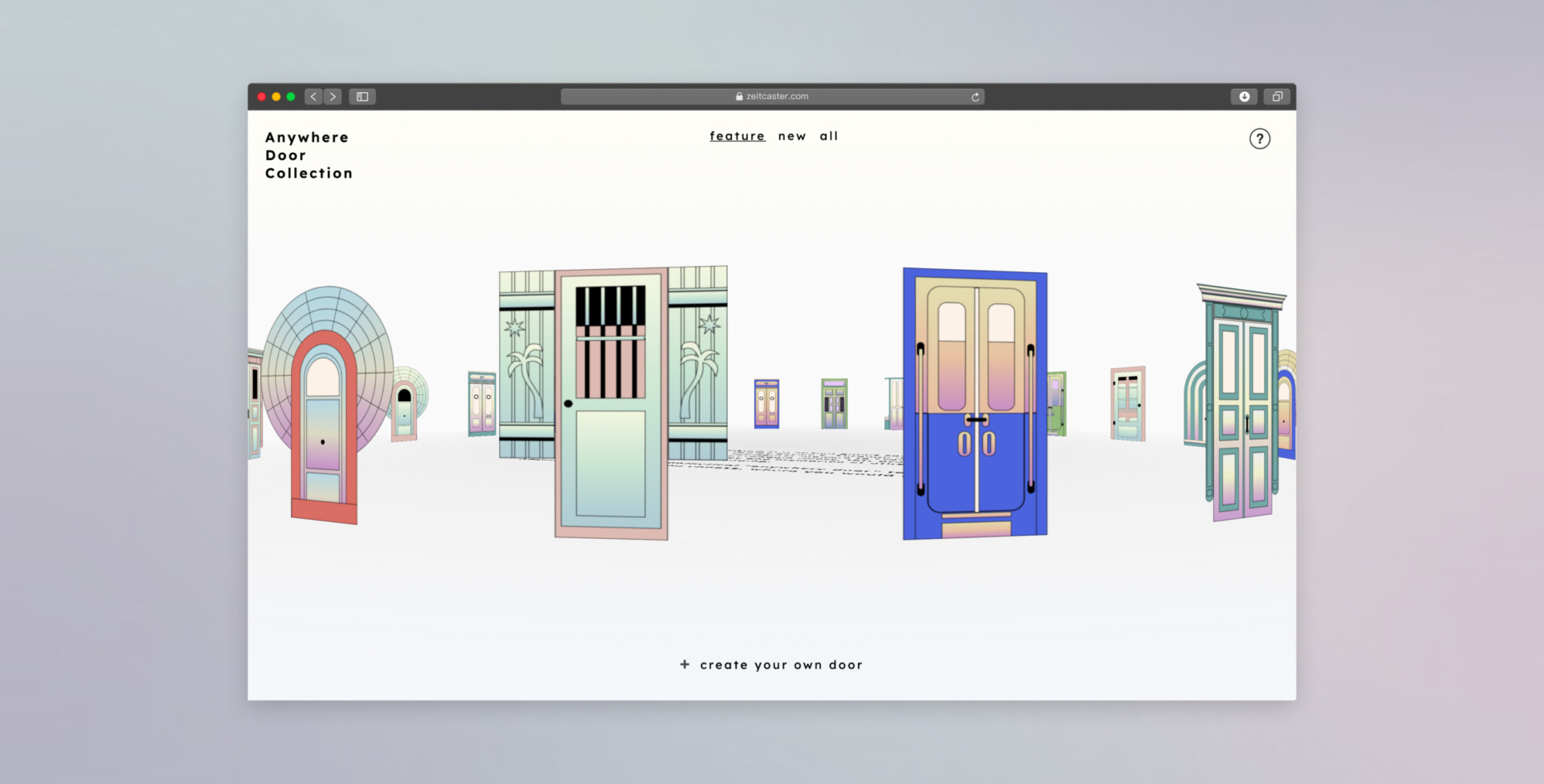This screenshot has height=784, width=1544.
Task: Click the browser back arrow
Action: pos(314,96)
